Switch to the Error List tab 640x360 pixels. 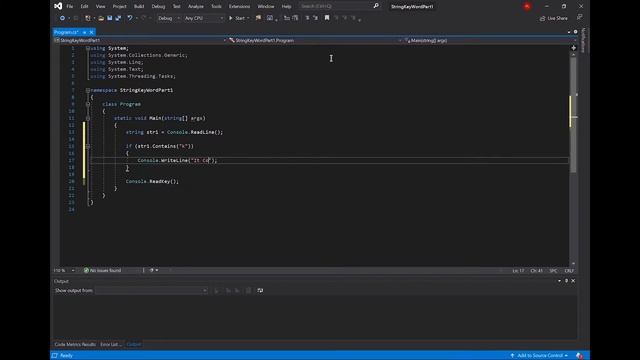point(110,344)
